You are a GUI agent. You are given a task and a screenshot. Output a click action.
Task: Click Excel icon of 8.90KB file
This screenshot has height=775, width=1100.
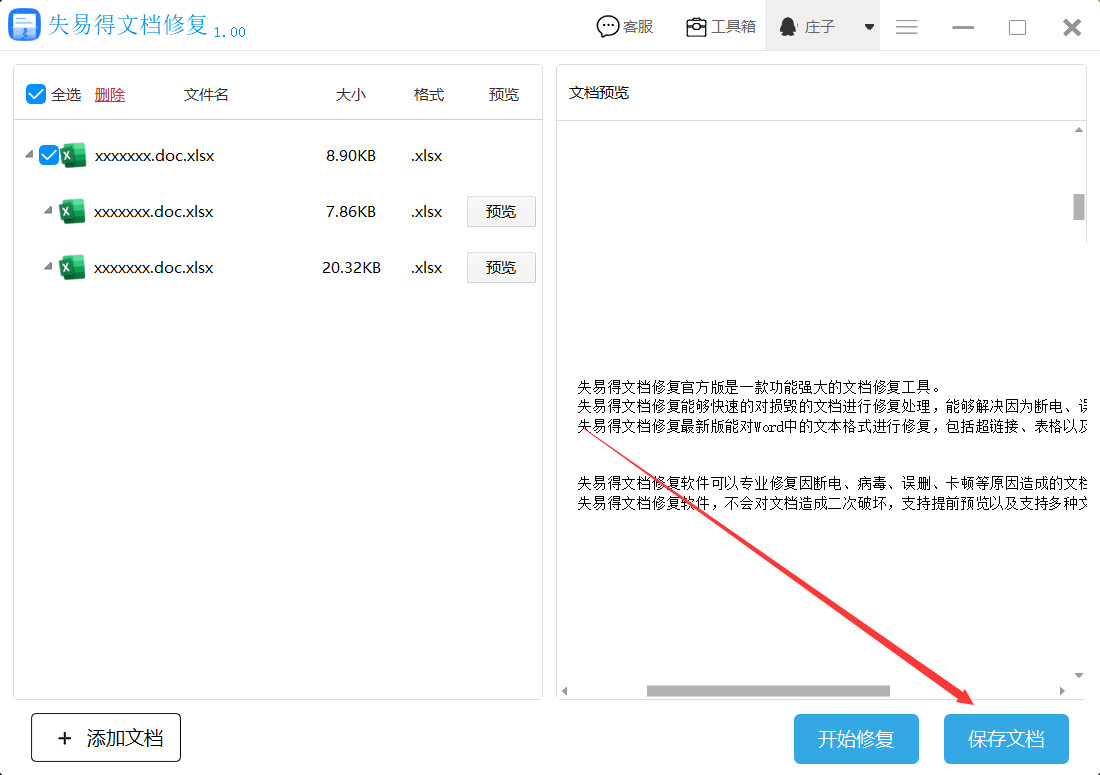tap(73, 155)
